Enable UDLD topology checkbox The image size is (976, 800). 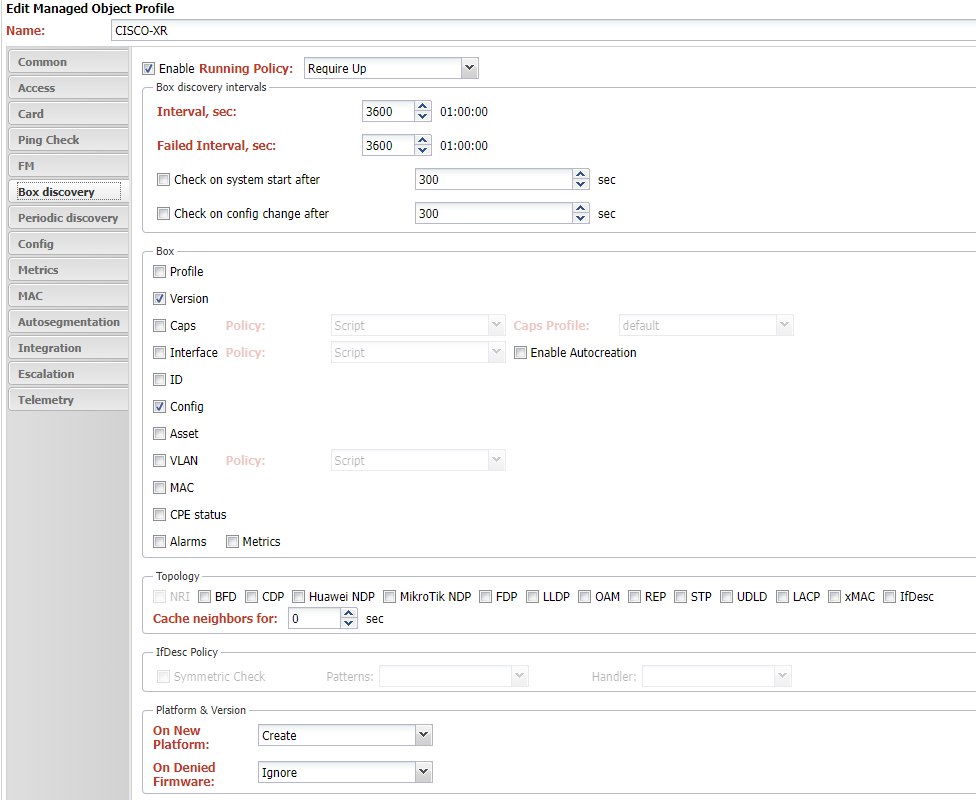(726, 596)
